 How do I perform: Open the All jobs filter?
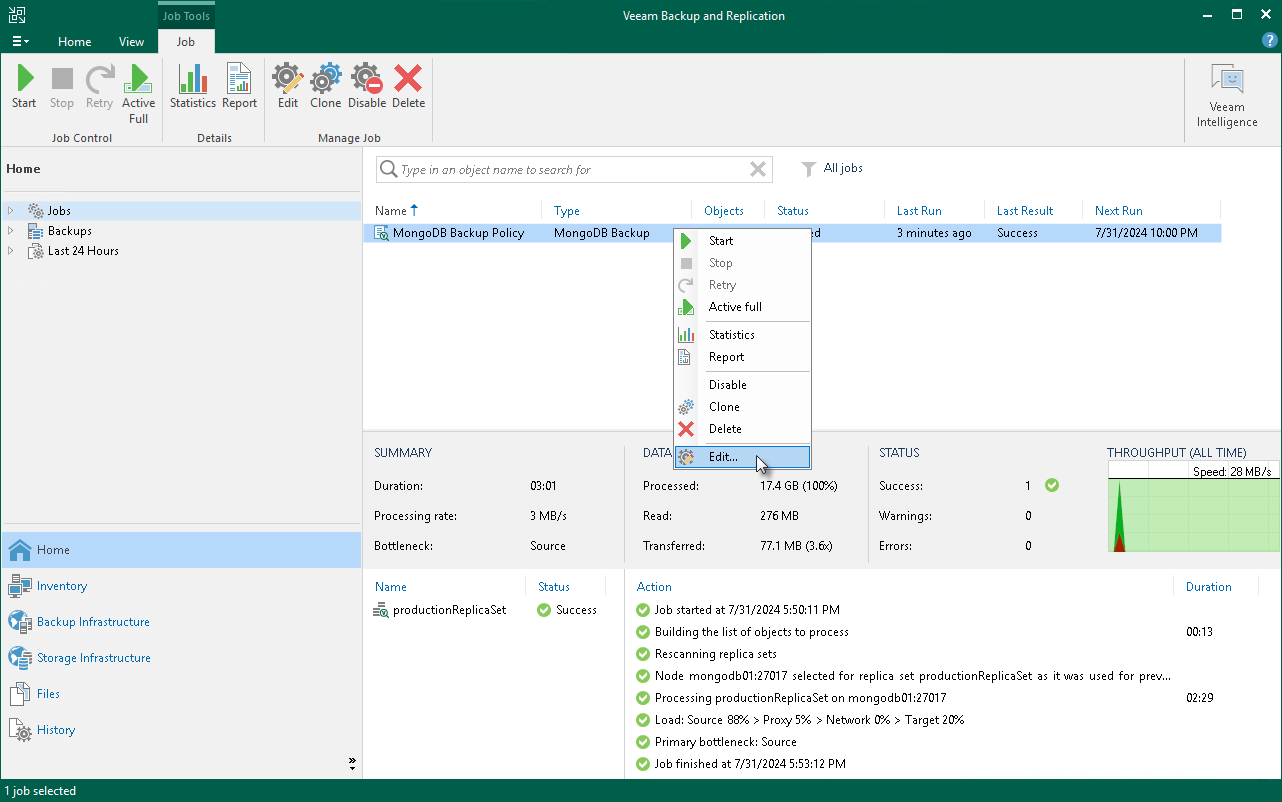click(x=832, y=169)
